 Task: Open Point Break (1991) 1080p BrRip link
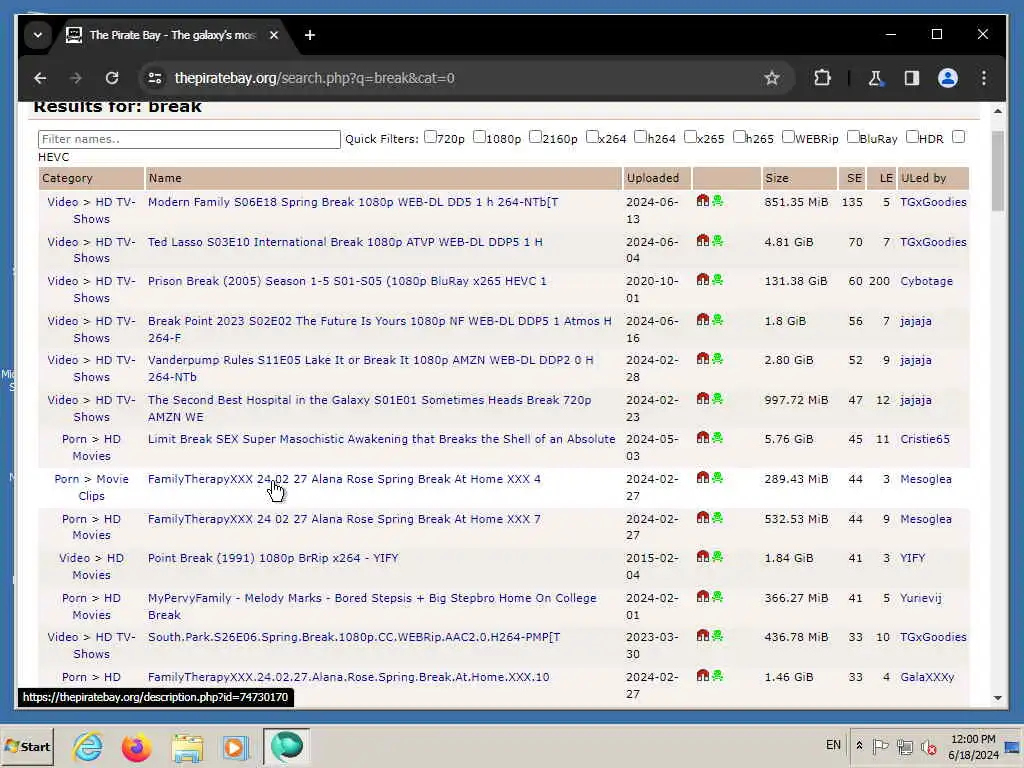[x=273, y=558]
